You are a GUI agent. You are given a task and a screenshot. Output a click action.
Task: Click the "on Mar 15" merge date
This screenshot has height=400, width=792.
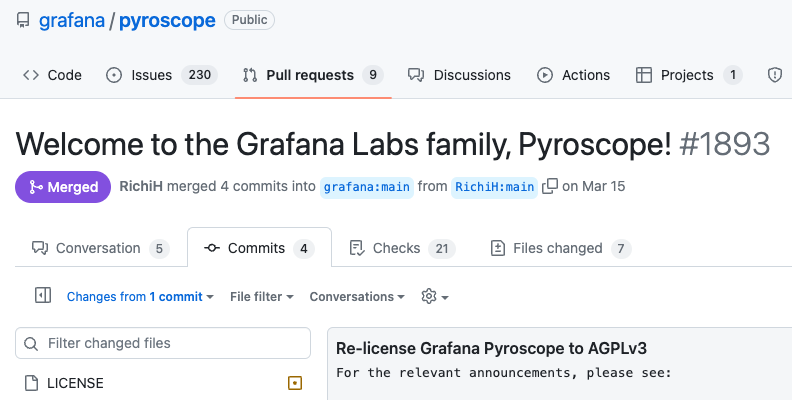[x=593, y=186]
